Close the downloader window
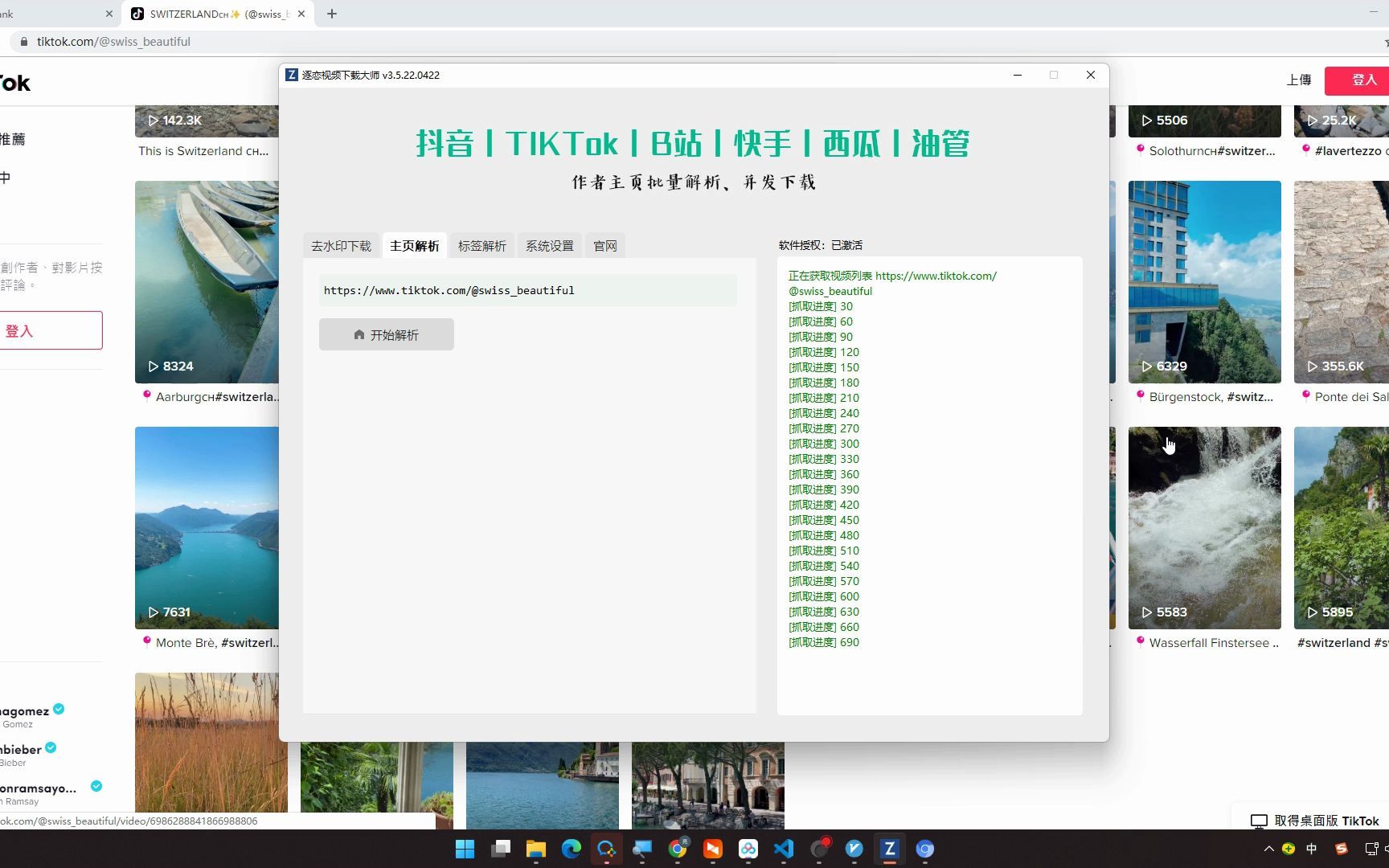Image resolution: width=1389 pixels, height=868 pixels. point(1091,75)
